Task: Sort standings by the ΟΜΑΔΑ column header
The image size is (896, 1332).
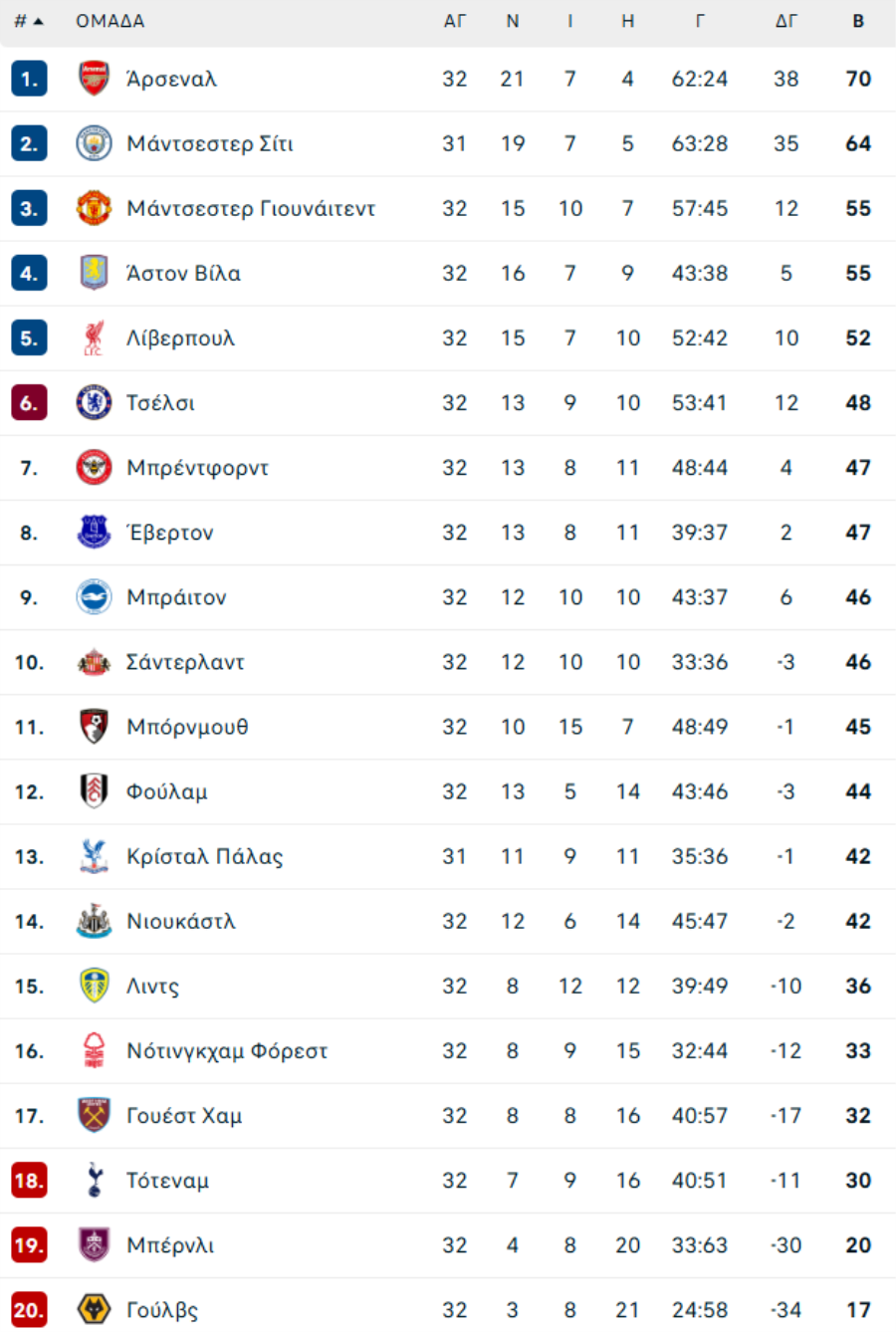Action: coord(111,21)
